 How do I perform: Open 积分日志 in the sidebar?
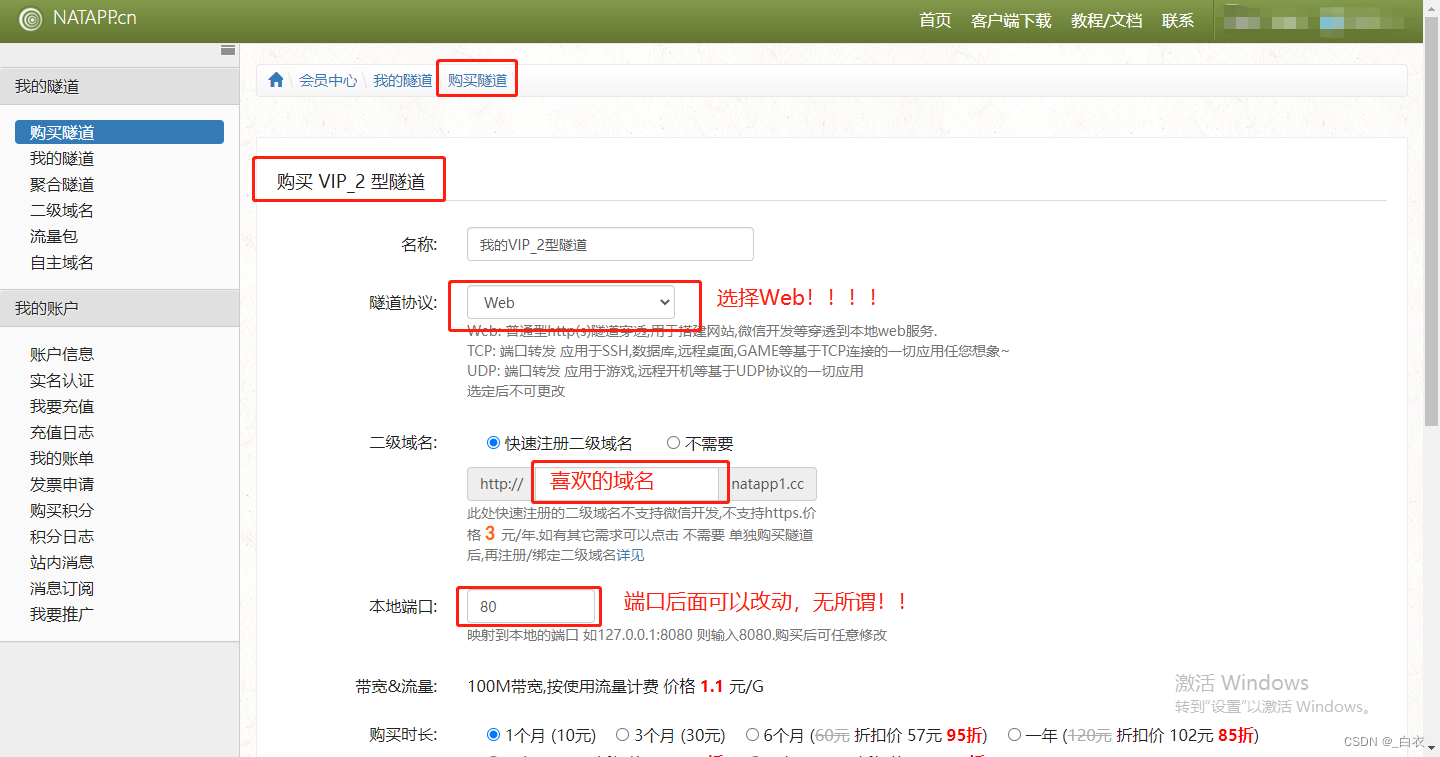(x=62, y=536)
